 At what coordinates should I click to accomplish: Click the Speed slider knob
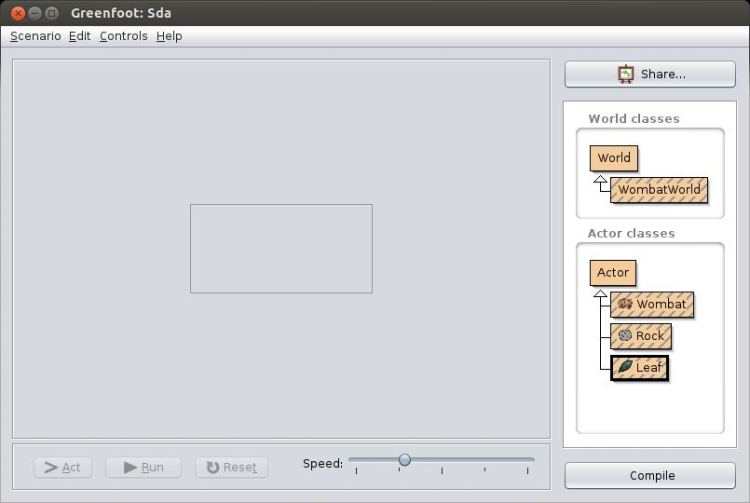pyautogui.click(x=405, y=459)
